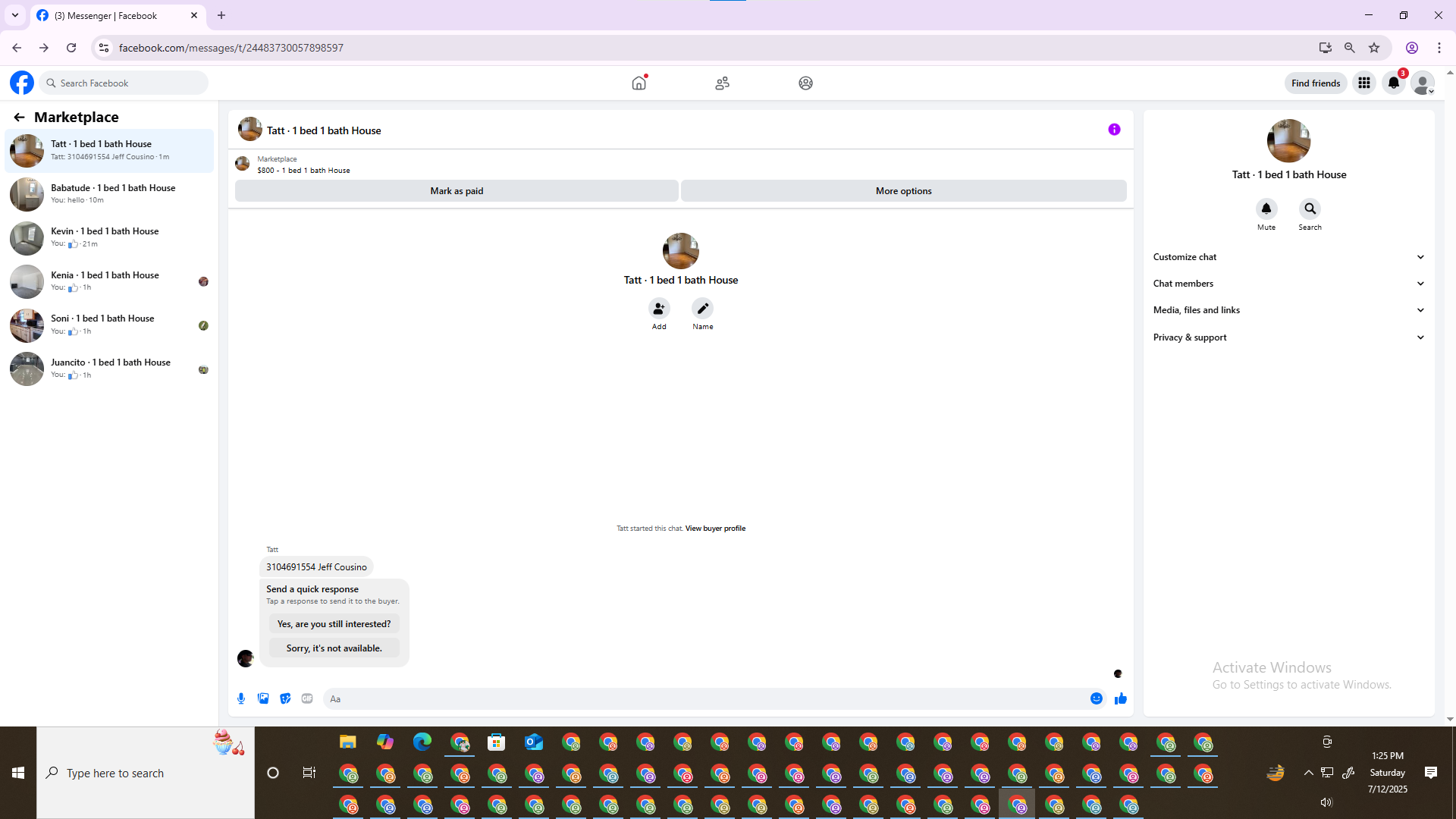
Task: Open the GIF picker icon
Action: click(x=307, y=698)
